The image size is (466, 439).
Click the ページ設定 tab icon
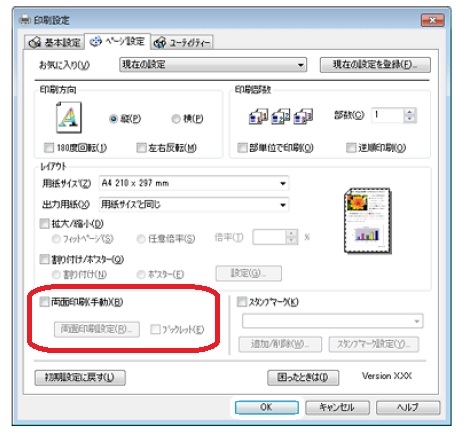pyautogui.click(x=96, y=41)
